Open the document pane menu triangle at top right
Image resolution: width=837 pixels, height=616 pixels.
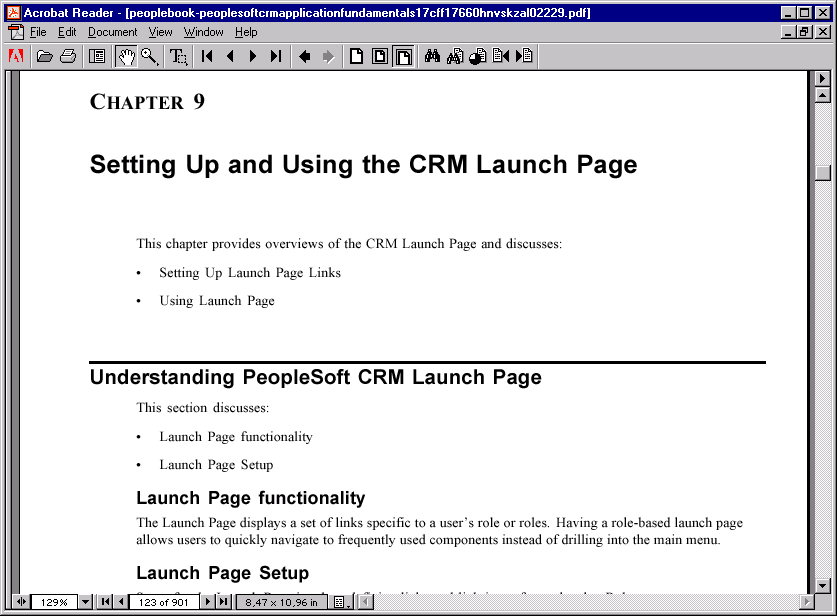click(823, 78)
